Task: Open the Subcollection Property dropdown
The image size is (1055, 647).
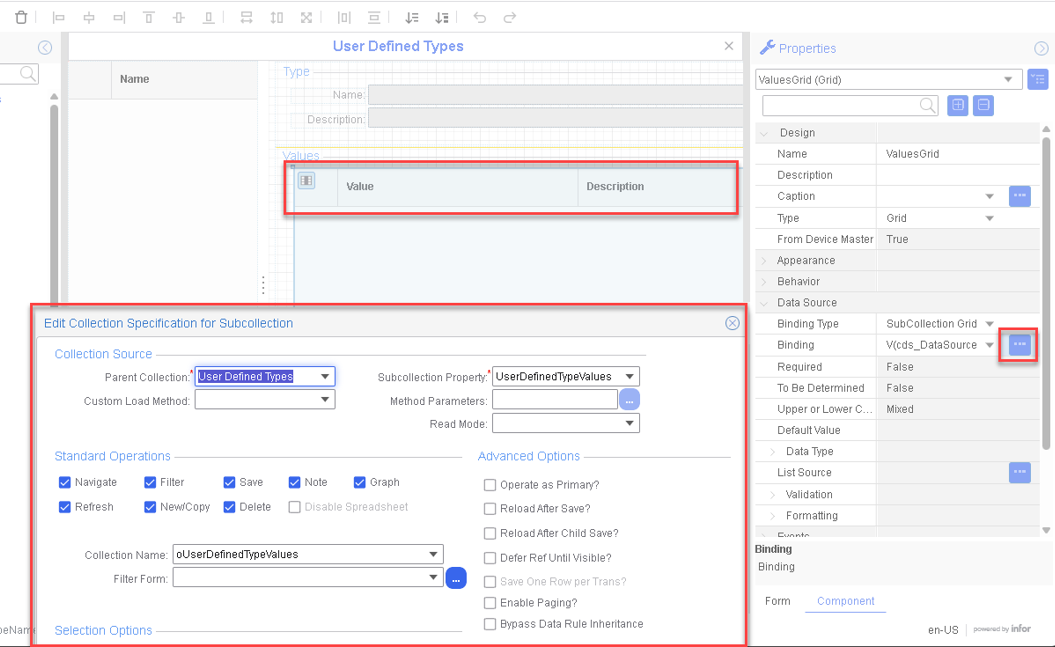Action: (629, 377)
